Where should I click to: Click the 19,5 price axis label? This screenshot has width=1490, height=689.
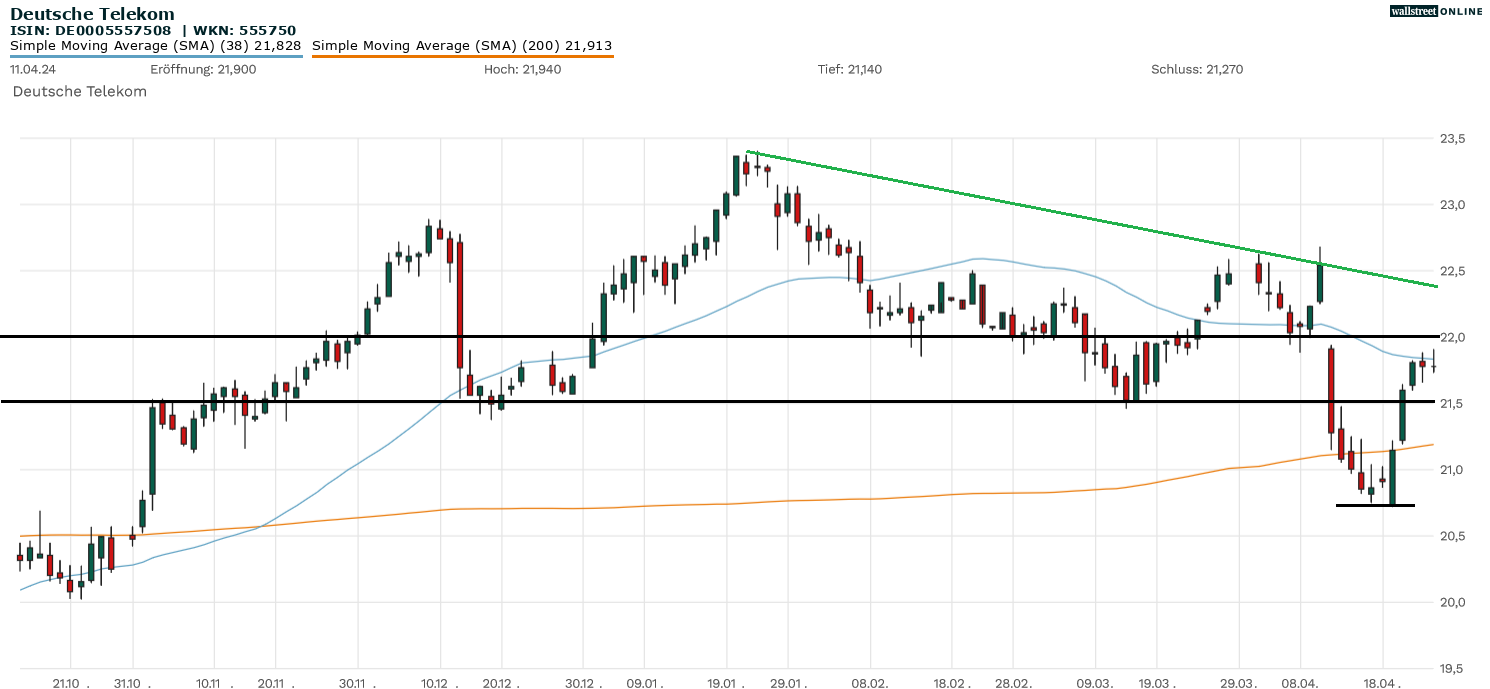pos(1451,668)
